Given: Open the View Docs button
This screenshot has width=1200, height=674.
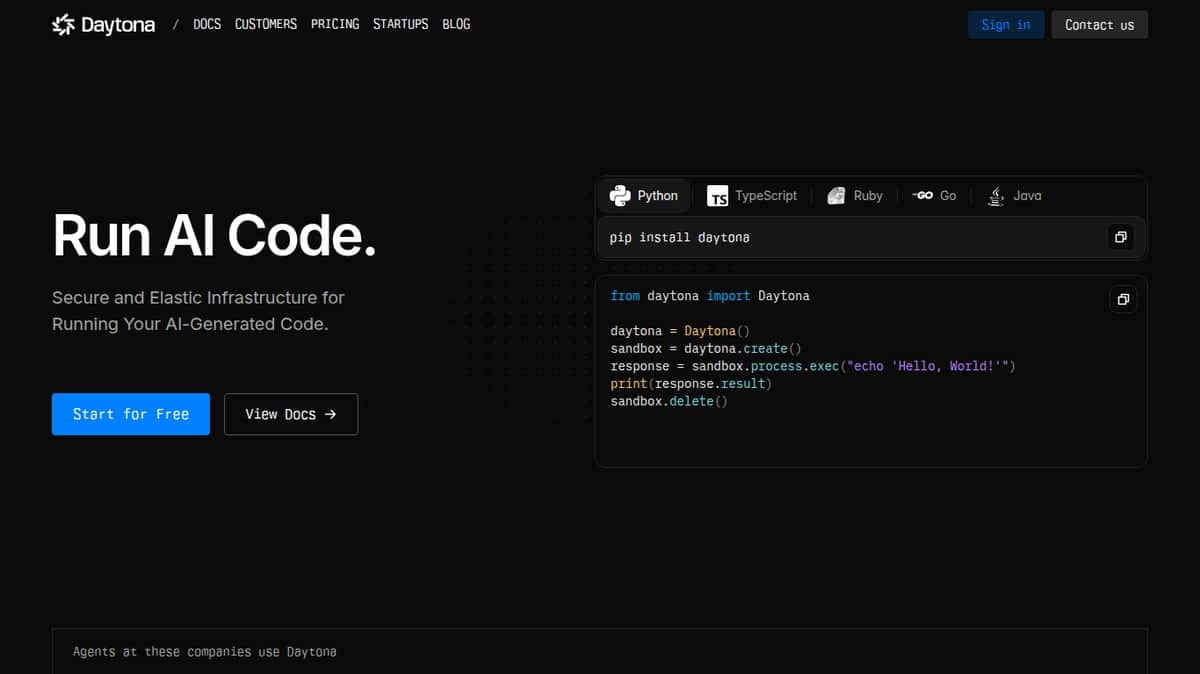Looking at the screenshot, I should (x=291, y=414).
